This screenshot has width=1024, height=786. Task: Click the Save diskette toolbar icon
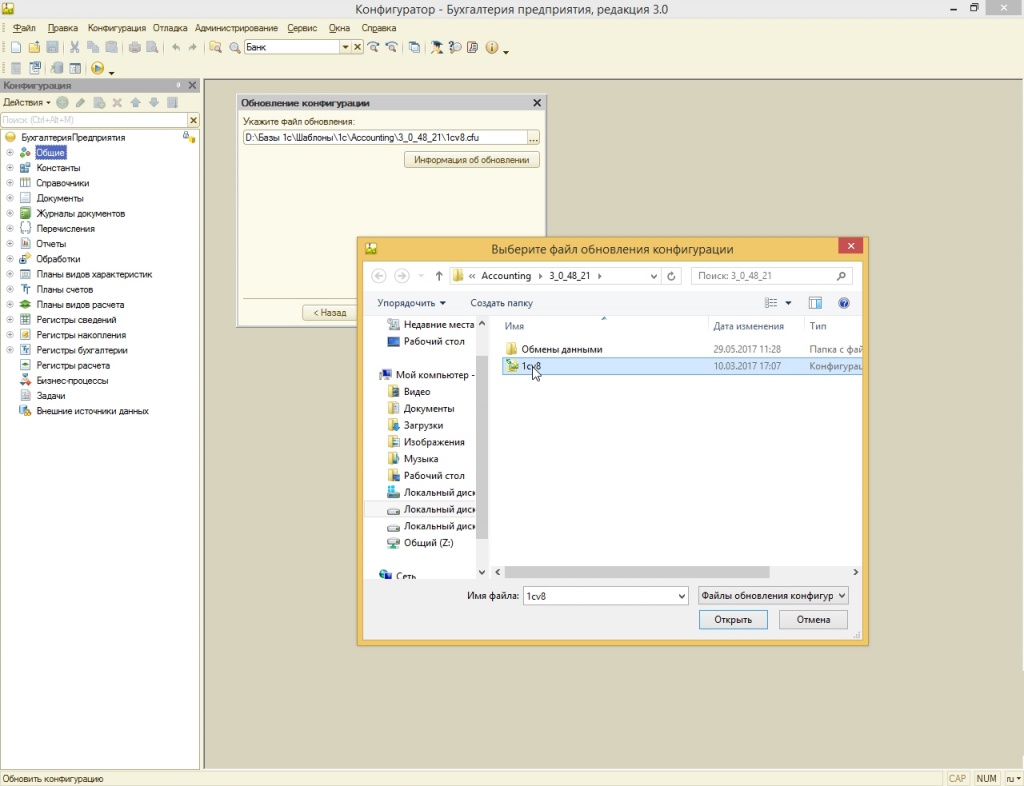click(x=52, y=47)
